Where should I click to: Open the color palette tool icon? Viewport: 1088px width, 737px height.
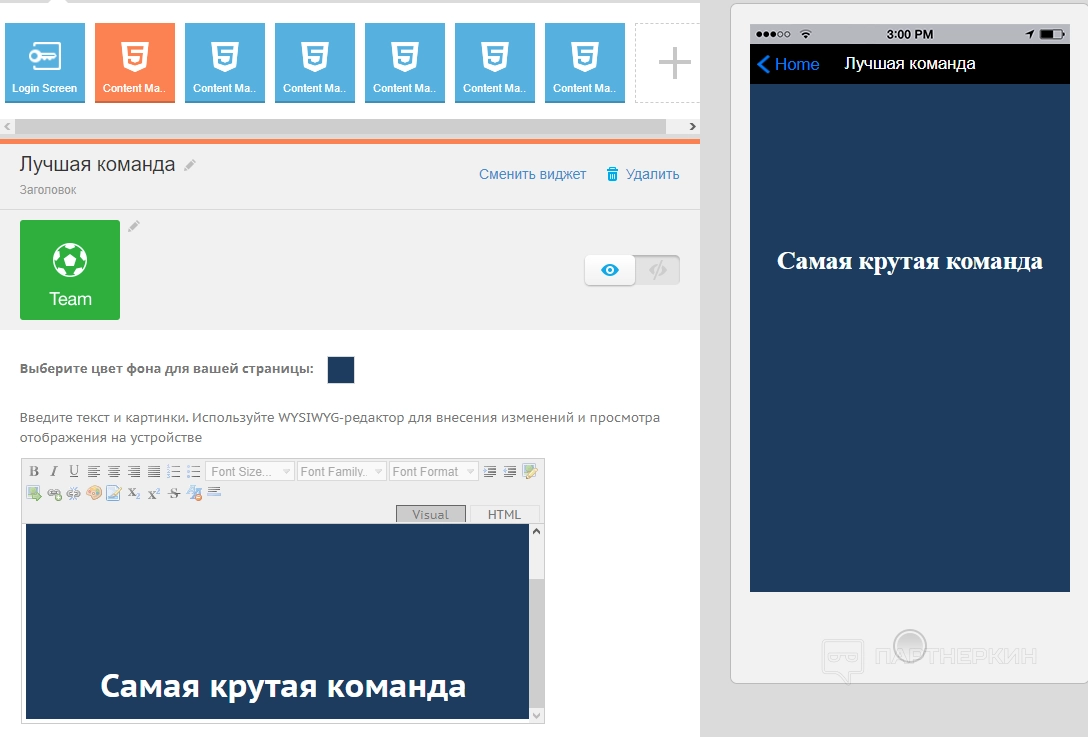coord(94,493)
